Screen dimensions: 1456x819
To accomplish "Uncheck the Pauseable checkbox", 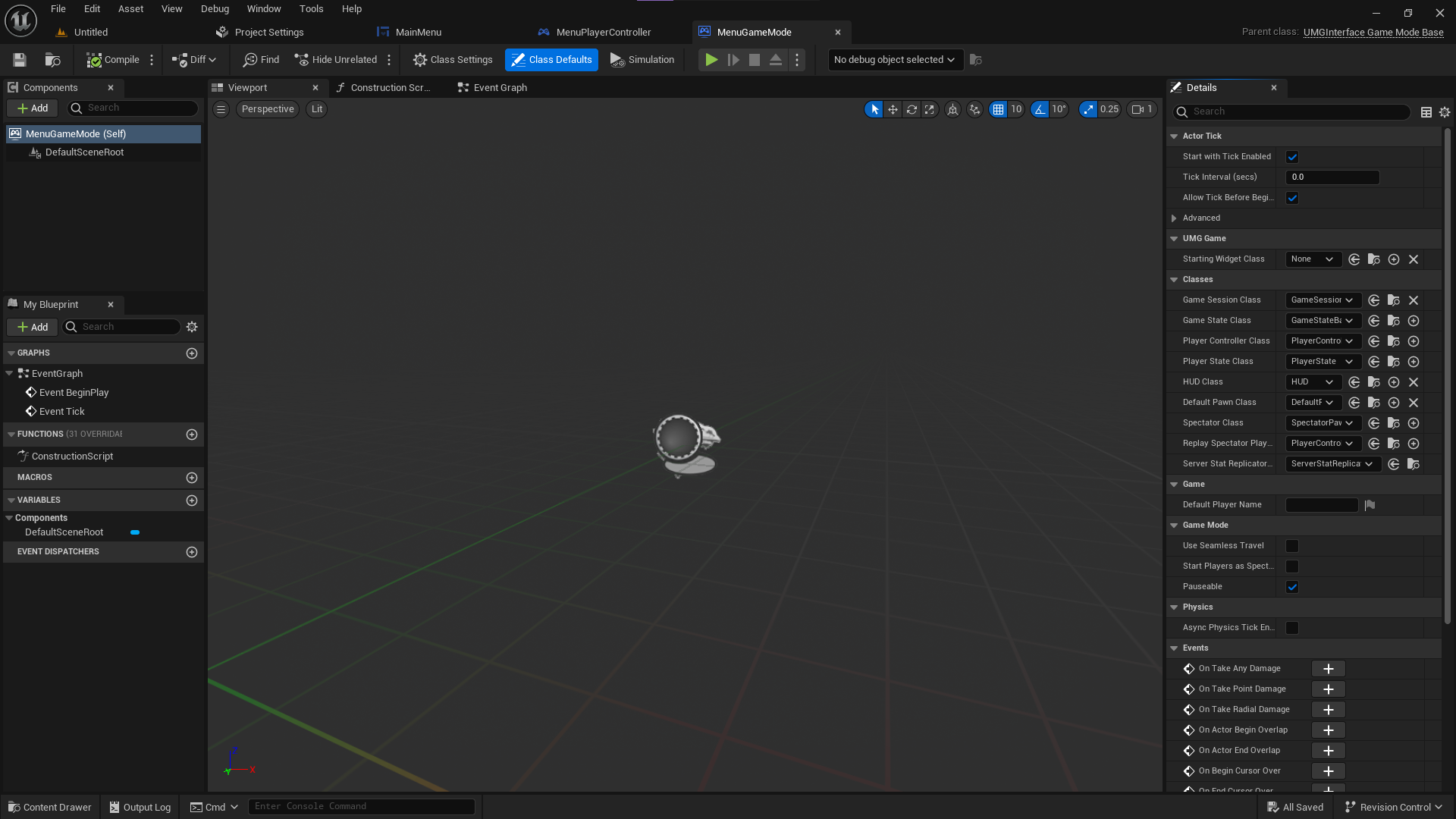I will tap(1292, 587).
